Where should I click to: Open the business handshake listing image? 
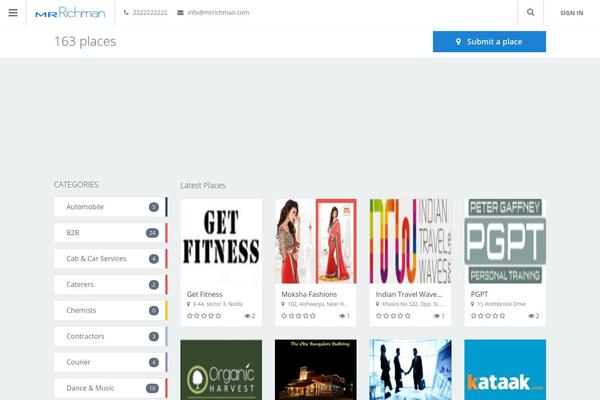tap(410, 370)
